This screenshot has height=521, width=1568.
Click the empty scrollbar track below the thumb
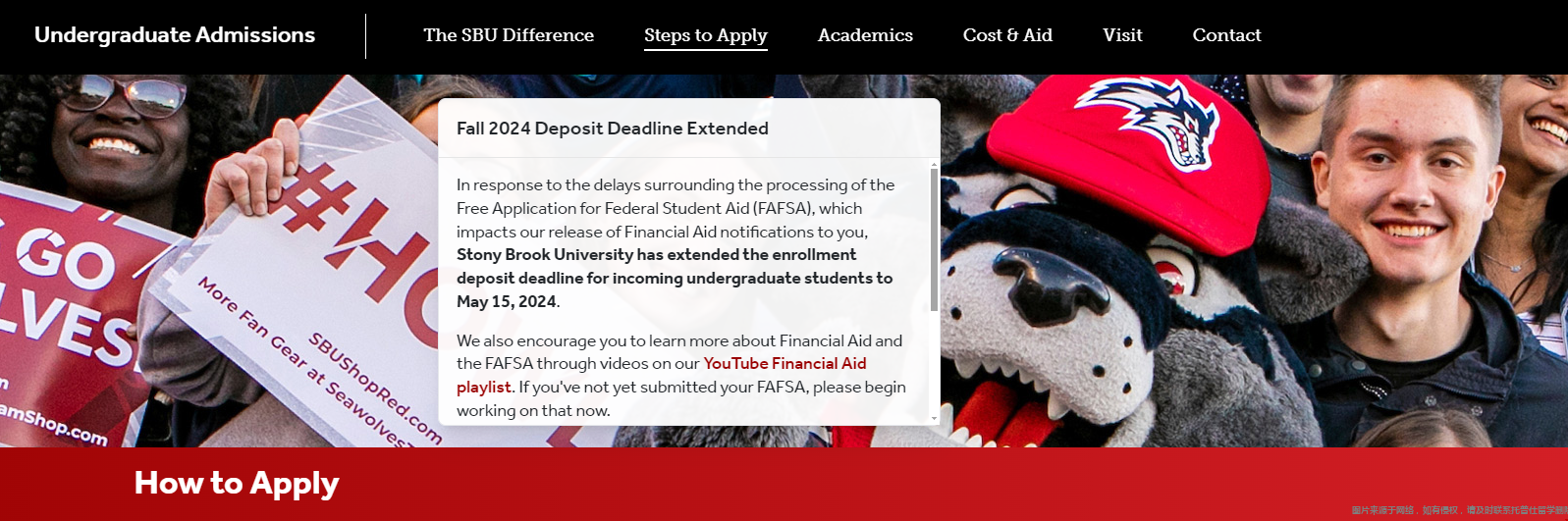coord(934,363)
